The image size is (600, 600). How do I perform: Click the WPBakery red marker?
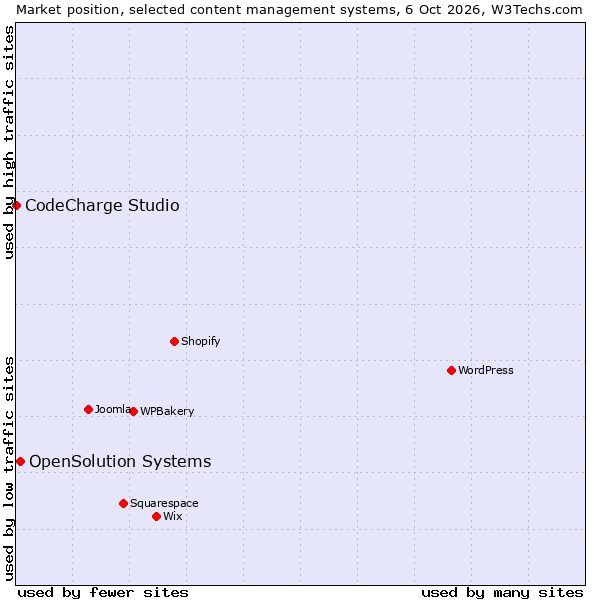pos(134,412)
